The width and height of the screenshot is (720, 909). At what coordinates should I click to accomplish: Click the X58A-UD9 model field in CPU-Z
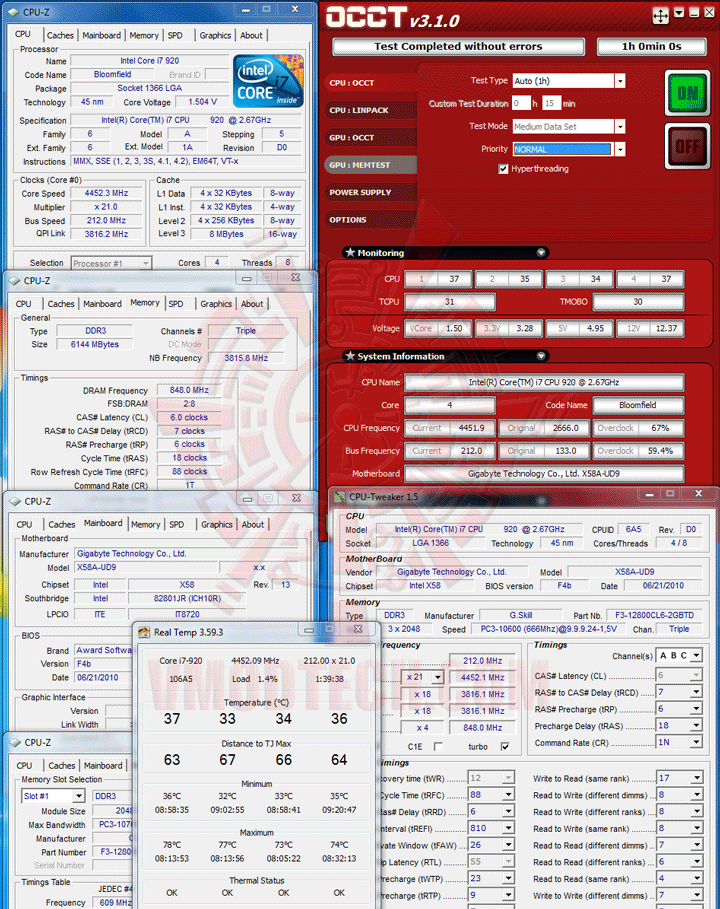147,568
